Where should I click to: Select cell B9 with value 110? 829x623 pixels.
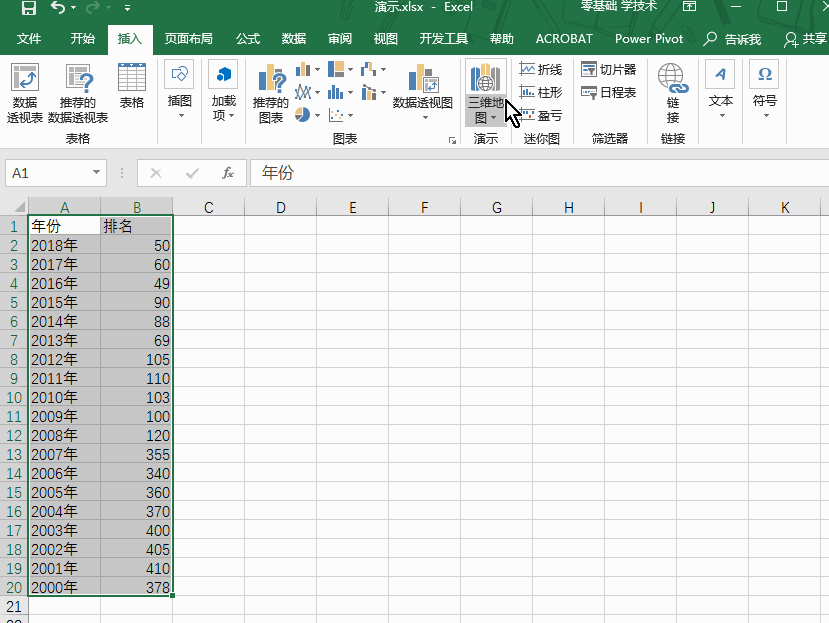tap(136, 379)
